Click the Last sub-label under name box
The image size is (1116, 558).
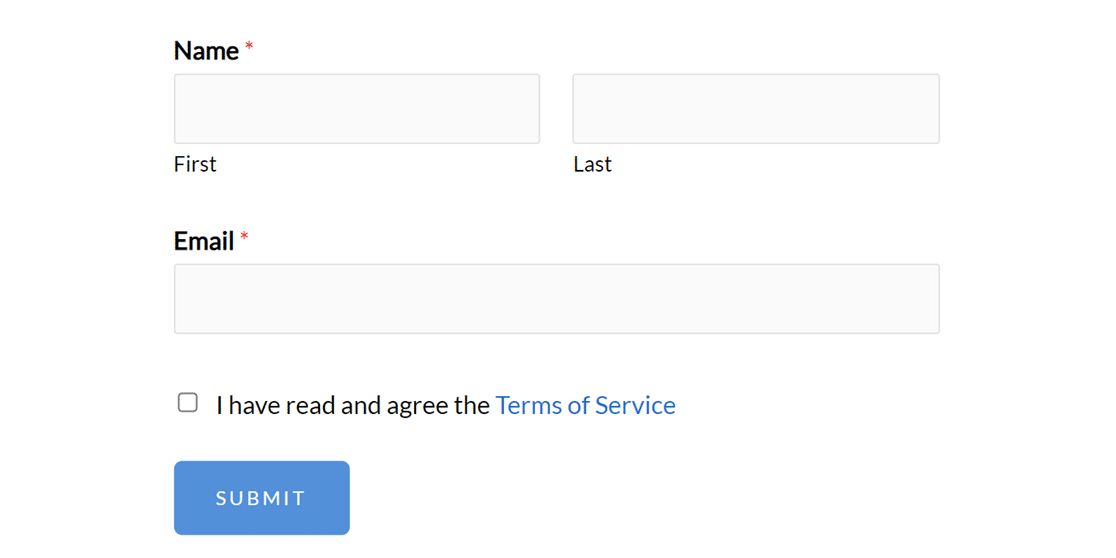592,164
